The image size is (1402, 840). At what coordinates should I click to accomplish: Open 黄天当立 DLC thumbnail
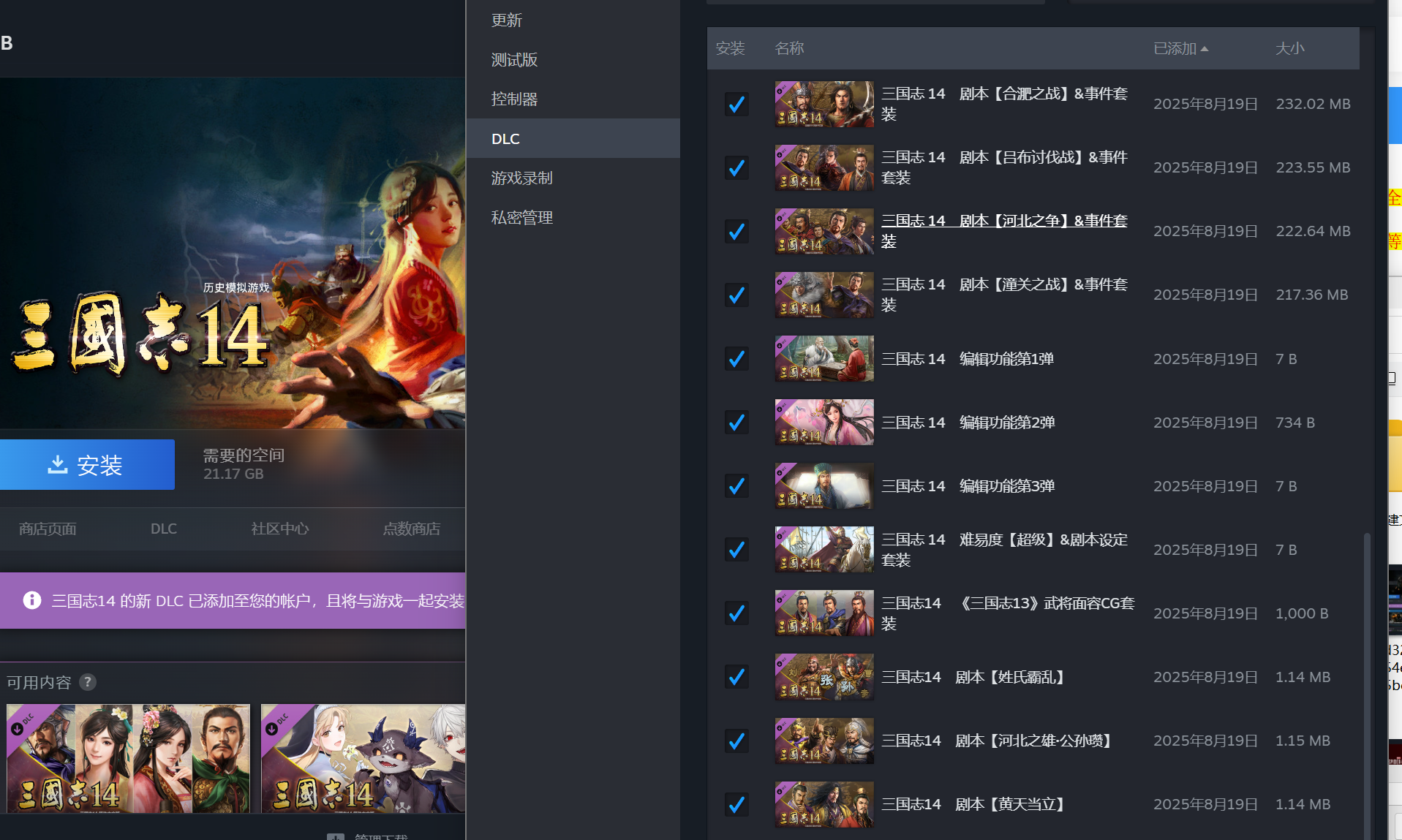tap(824, 804)
